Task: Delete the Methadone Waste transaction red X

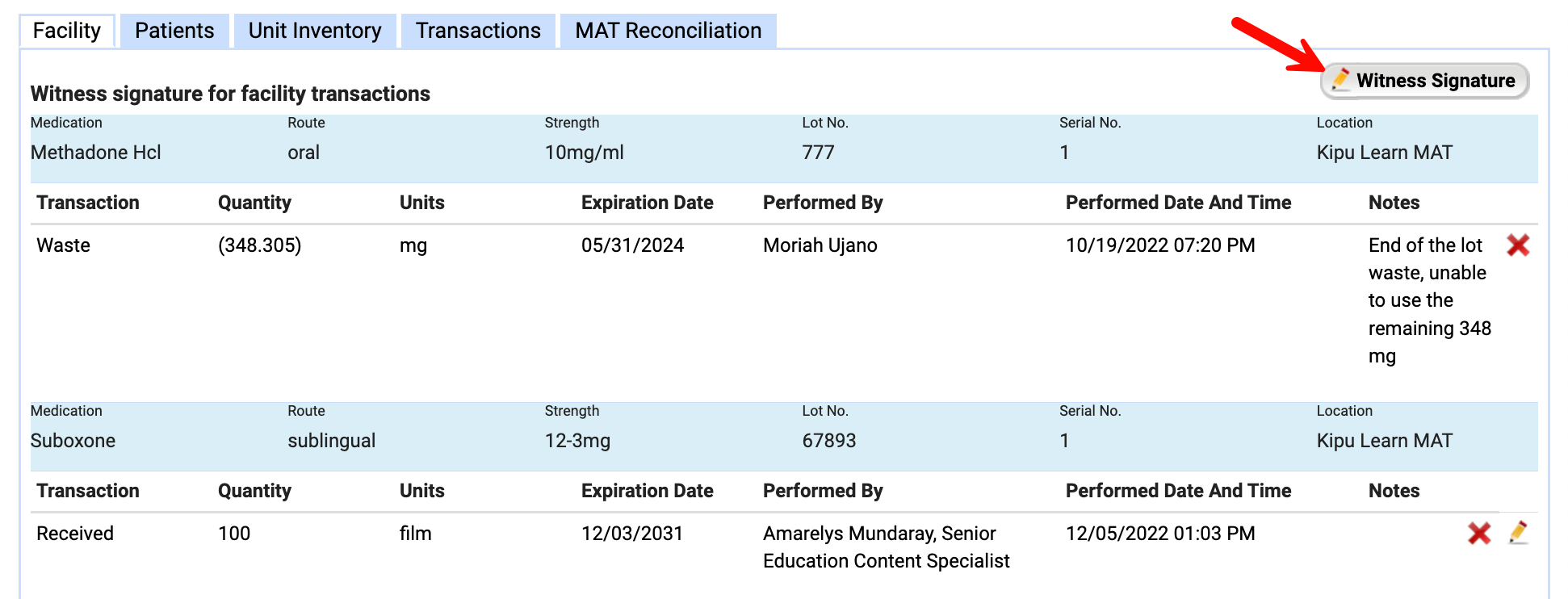Action: 1518,245
